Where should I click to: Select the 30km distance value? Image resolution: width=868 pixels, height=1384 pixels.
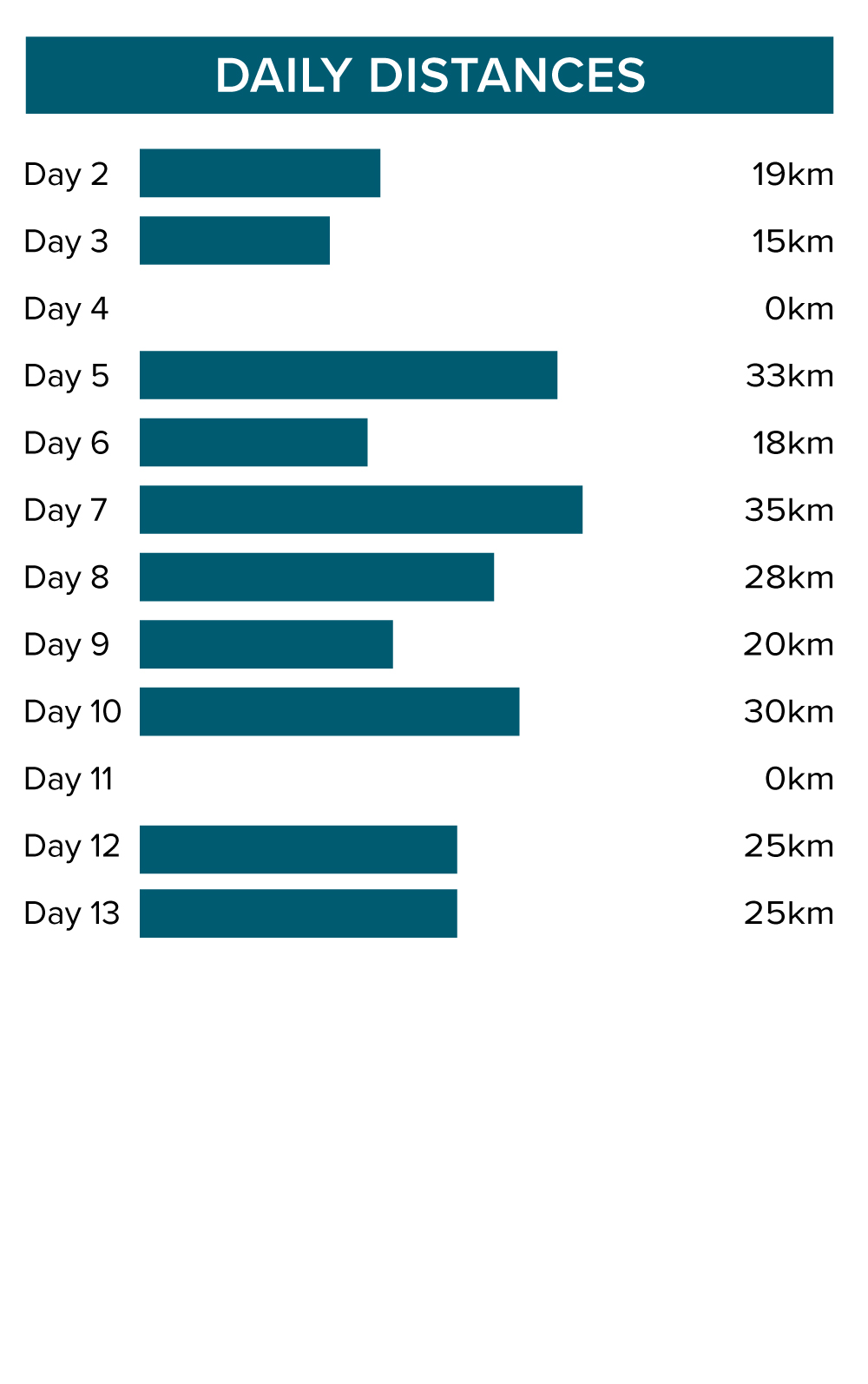click(x=789, y=712)
